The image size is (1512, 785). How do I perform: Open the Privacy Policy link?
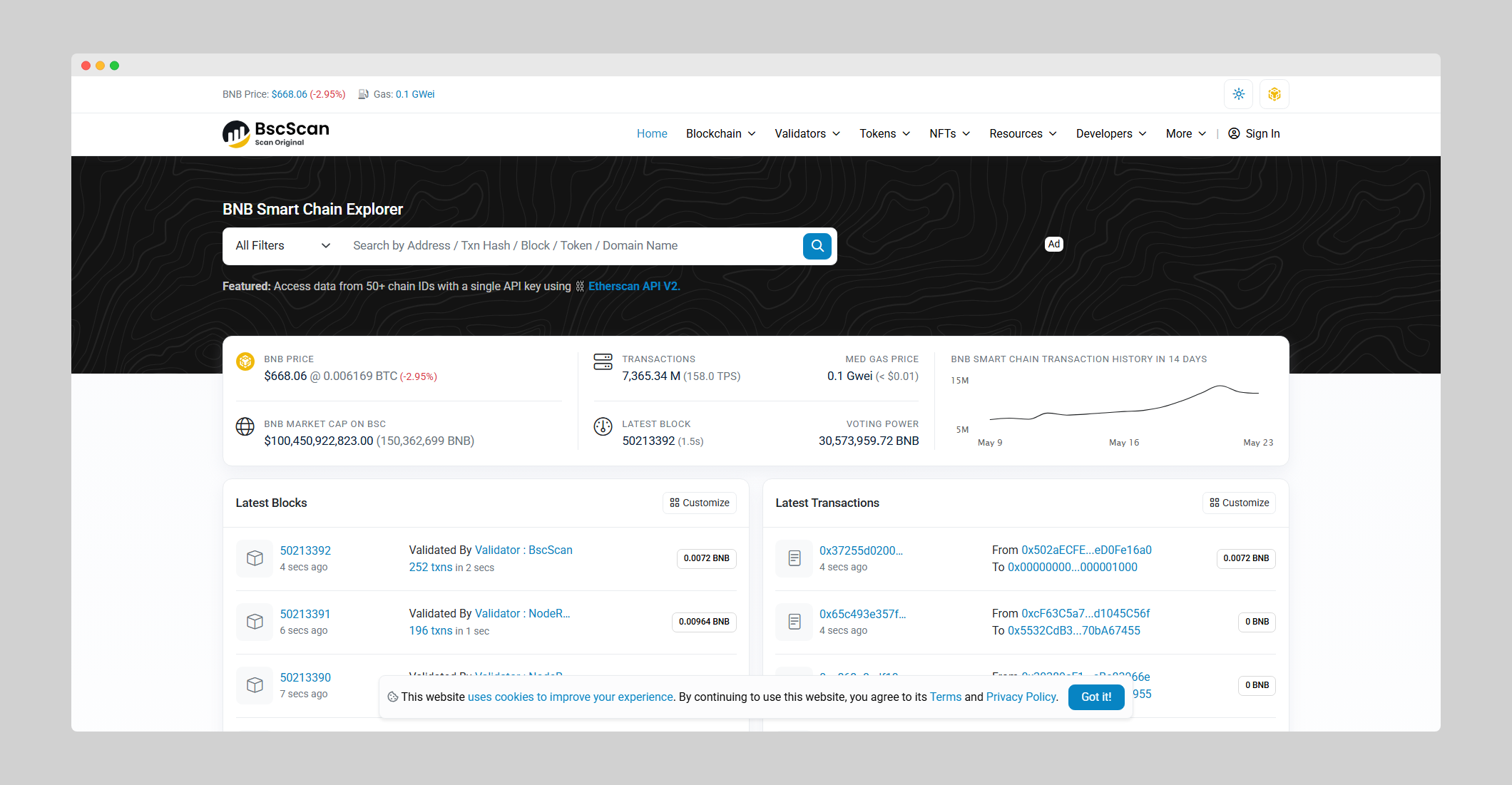coord(1021,697)
